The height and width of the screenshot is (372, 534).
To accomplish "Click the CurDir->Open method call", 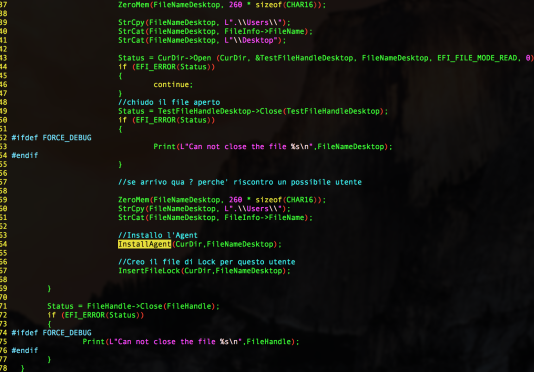I will (184, 58).
